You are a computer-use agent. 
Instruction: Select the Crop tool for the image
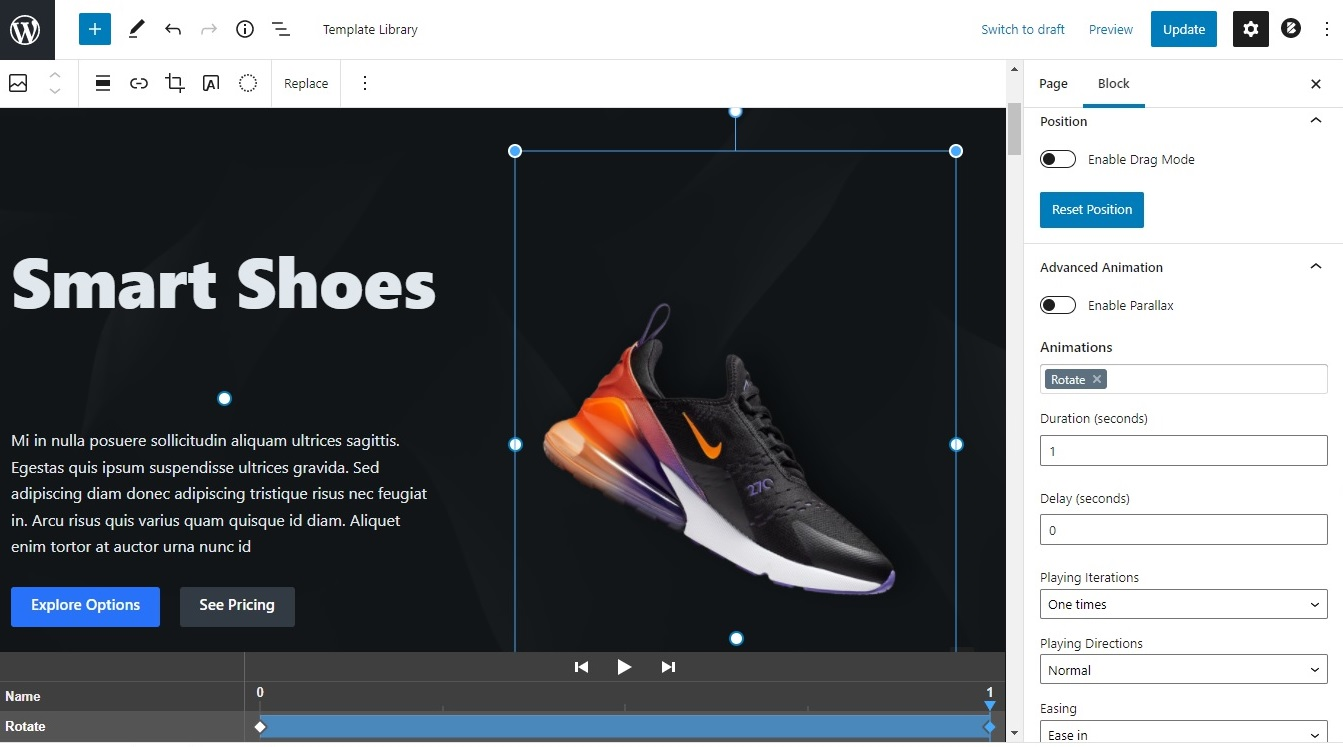(x=174, y=83)
